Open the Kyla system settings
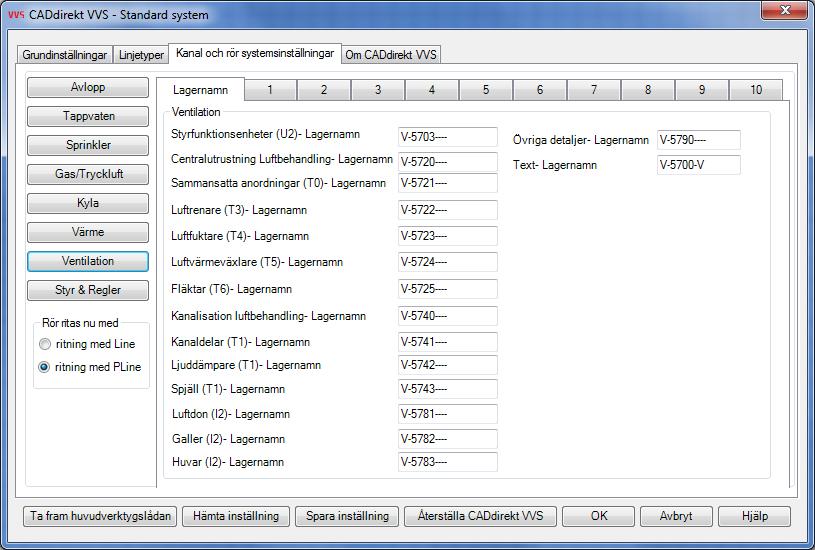The image size is (815, 550). tap(88, 203)
